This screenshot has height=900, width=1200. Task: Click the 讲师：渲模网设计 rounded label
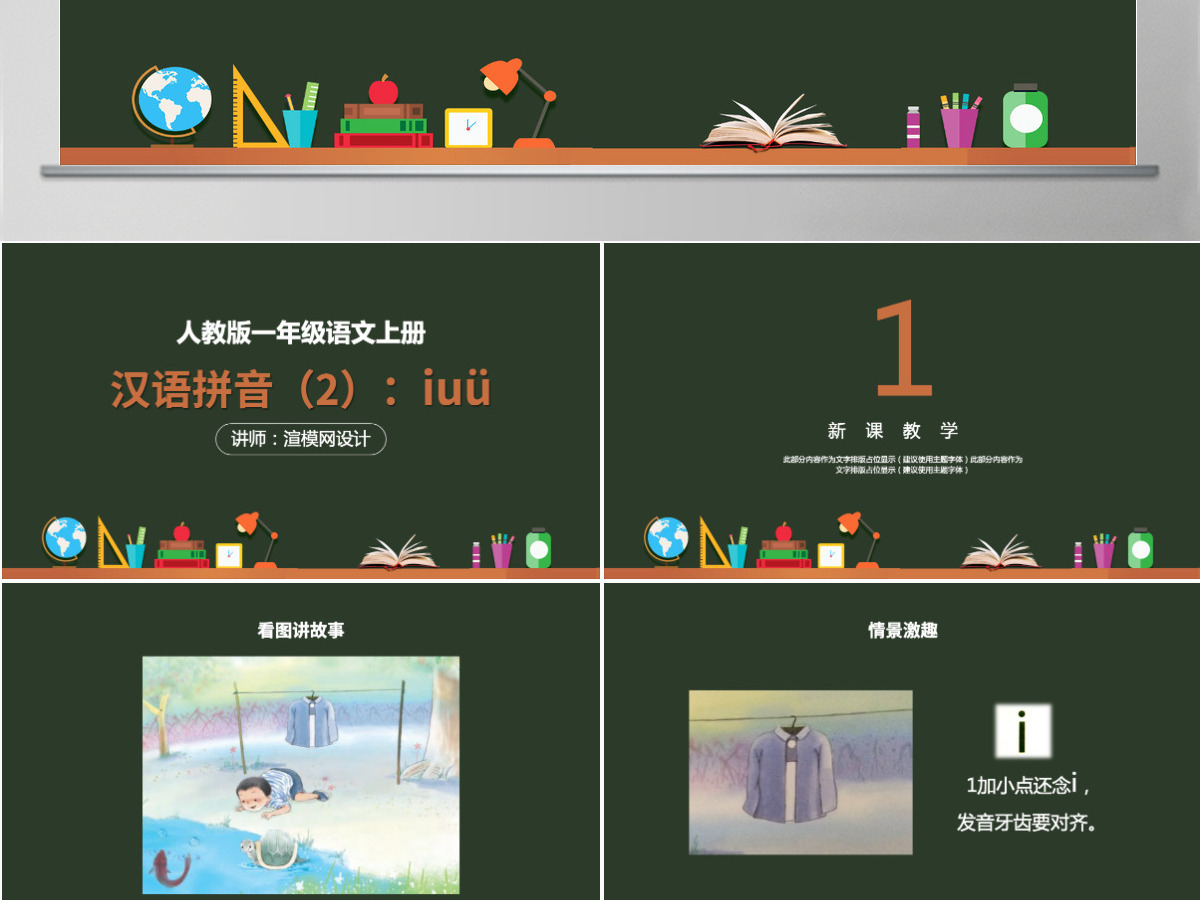click(x=301, y=439)
